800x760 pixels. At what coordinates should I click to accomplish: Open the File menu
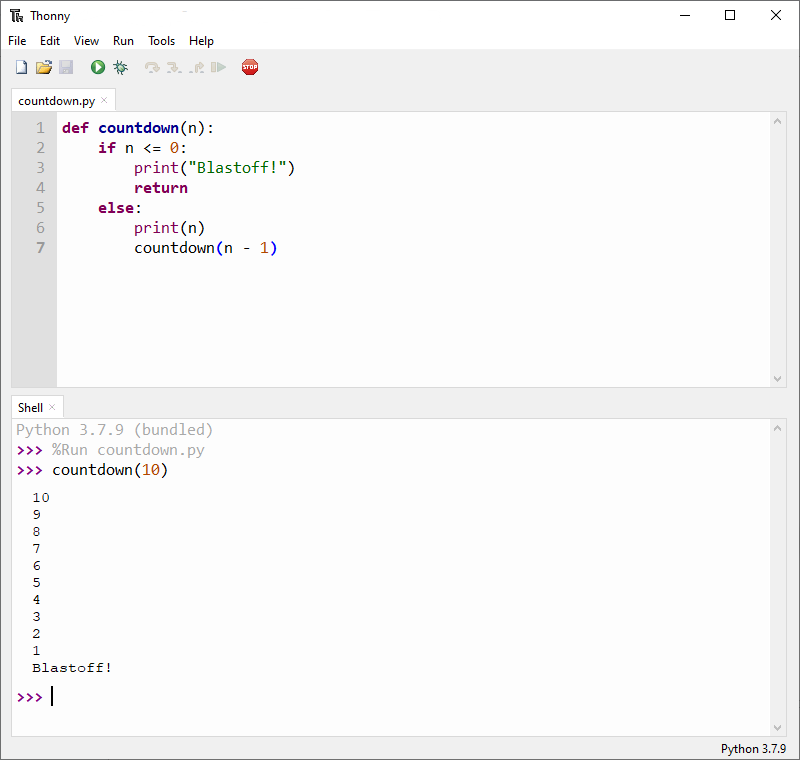pyautogui.click(x=17, y=41)
